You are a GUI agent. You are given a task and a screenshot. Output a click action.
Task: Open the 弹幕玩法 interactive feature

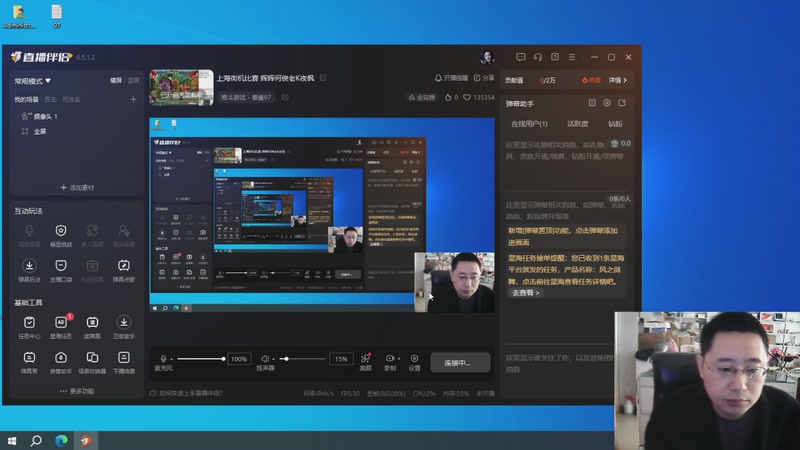29,270
